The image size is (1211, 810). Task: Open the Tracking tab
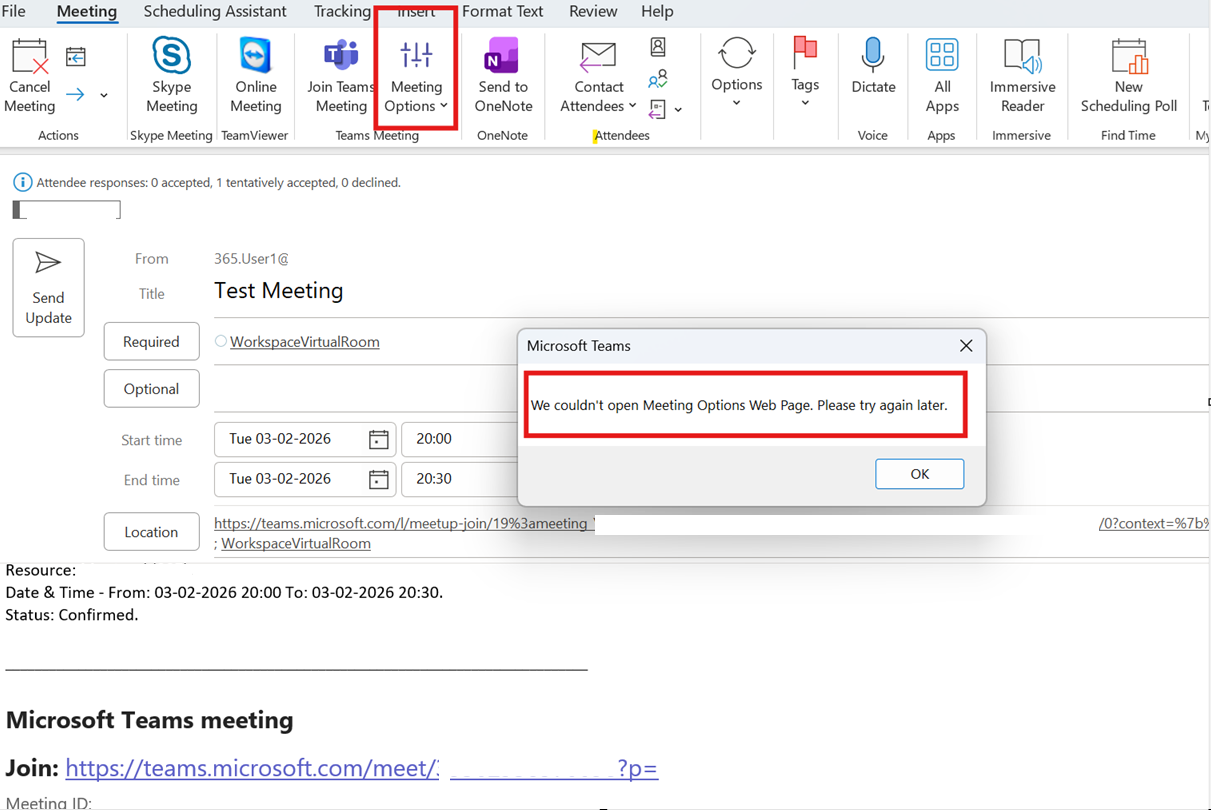[x=342, y=12]
